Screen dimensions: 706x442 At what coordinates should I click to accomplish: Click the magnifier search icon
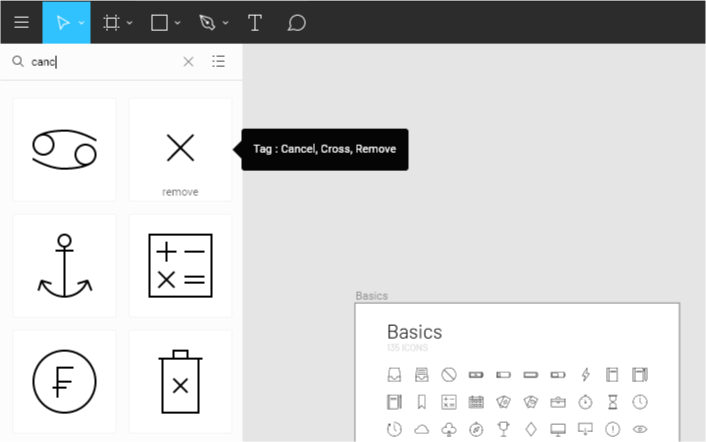[18, 61]
